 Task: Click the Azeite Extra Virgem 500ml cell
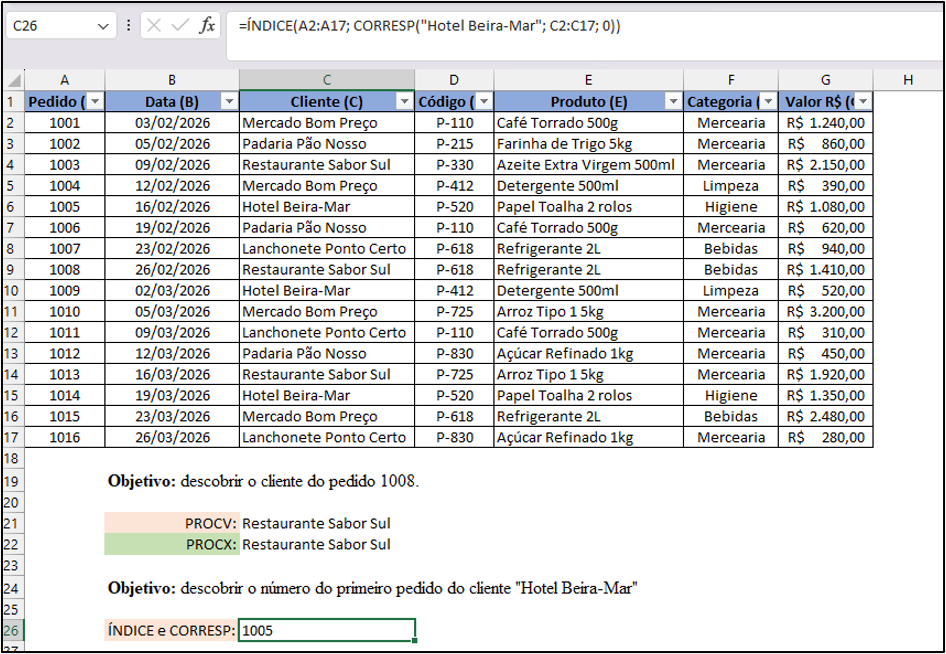tap(589, 165)
